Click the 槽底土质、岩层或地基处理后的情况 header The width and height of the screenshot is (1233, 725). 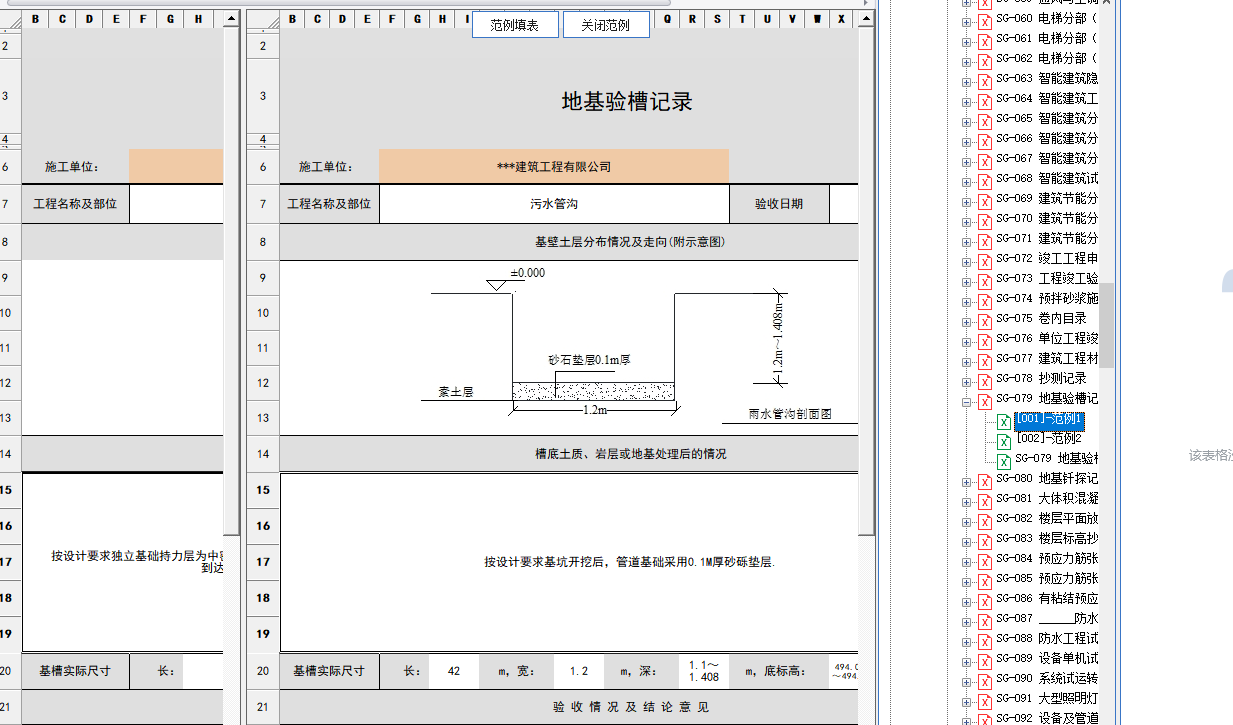pyautogui.click(x=630, y=454)
